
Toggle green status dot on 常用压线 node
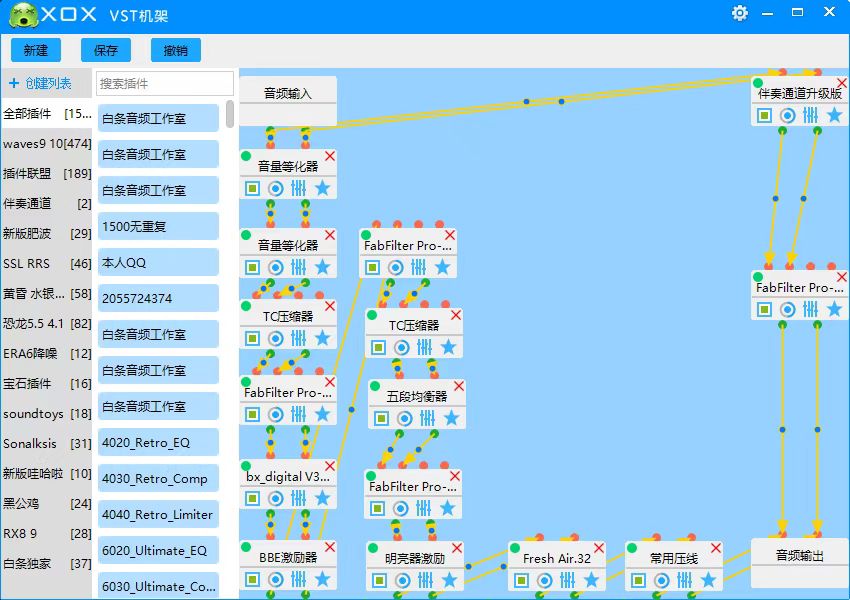tap(632, 548)
